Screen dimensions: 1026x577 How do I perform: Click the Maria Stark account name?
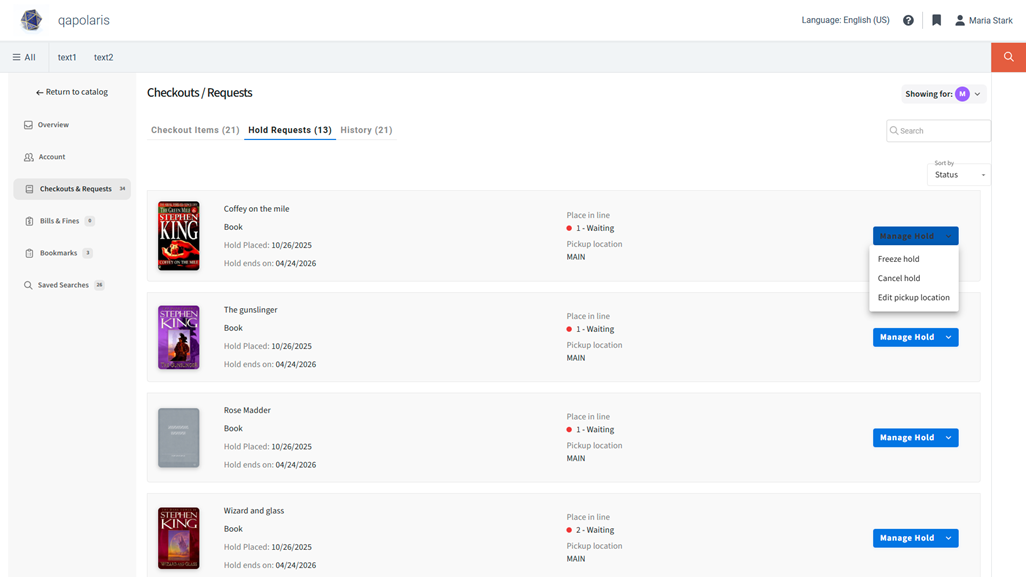tap(991, 21)
